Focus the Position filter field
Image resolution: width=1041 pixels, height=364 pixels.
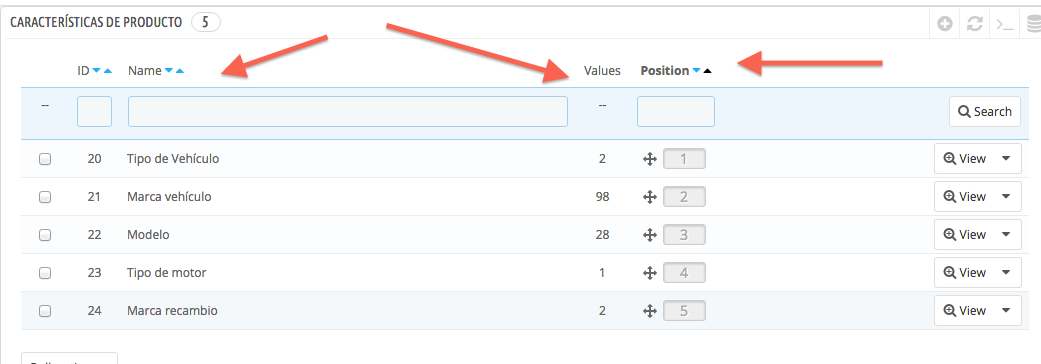pyautogui.click(x=676, y=112)
